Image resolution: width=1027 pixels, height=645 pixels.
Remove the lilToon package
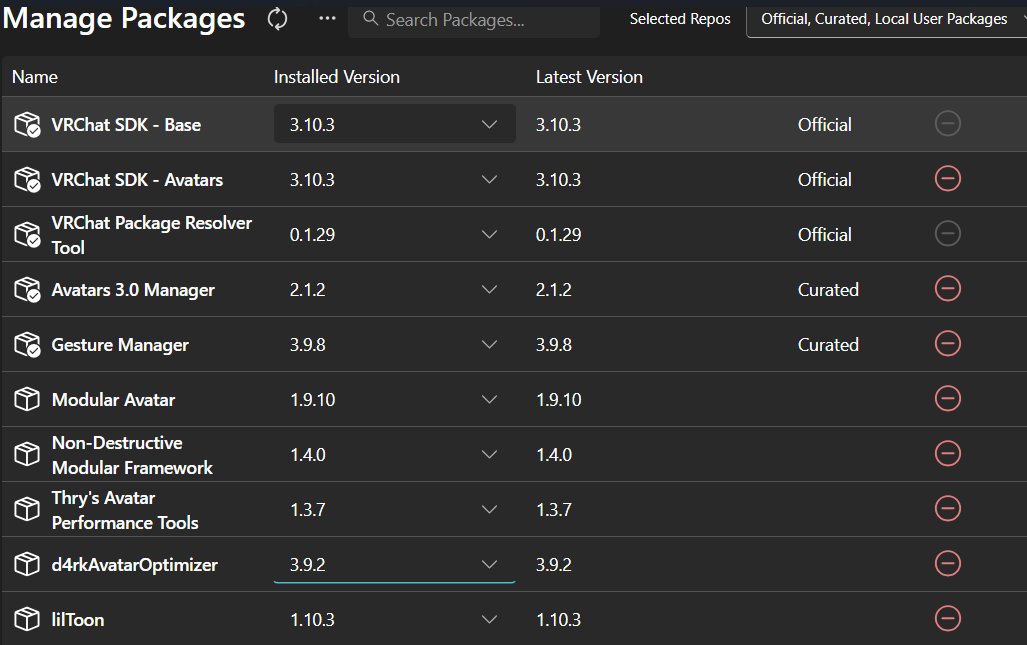[x=947, y=618]
